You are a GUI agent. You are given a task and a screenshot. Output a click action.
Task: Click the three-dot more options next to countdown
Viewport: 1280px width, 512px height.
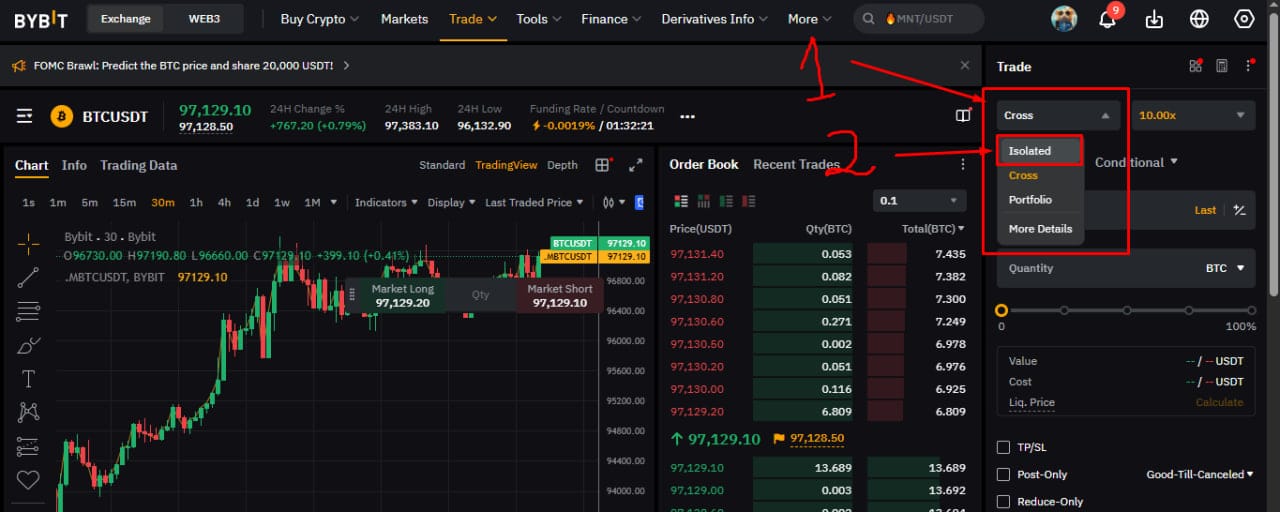[x=687, y=117]
